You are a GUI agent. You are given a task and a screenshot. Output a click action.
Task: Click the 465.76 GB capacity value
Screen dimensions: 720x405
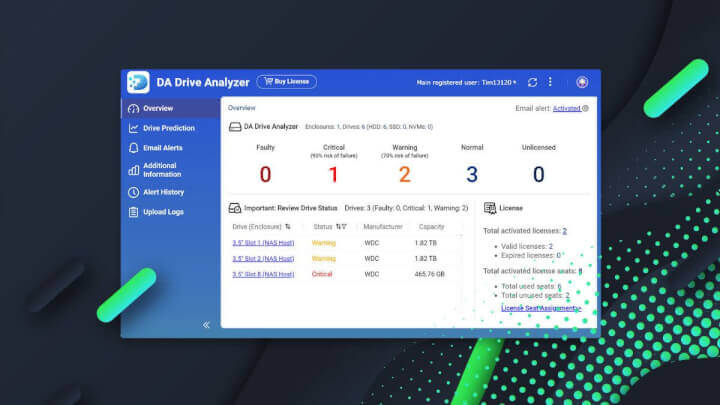point(429,274)
